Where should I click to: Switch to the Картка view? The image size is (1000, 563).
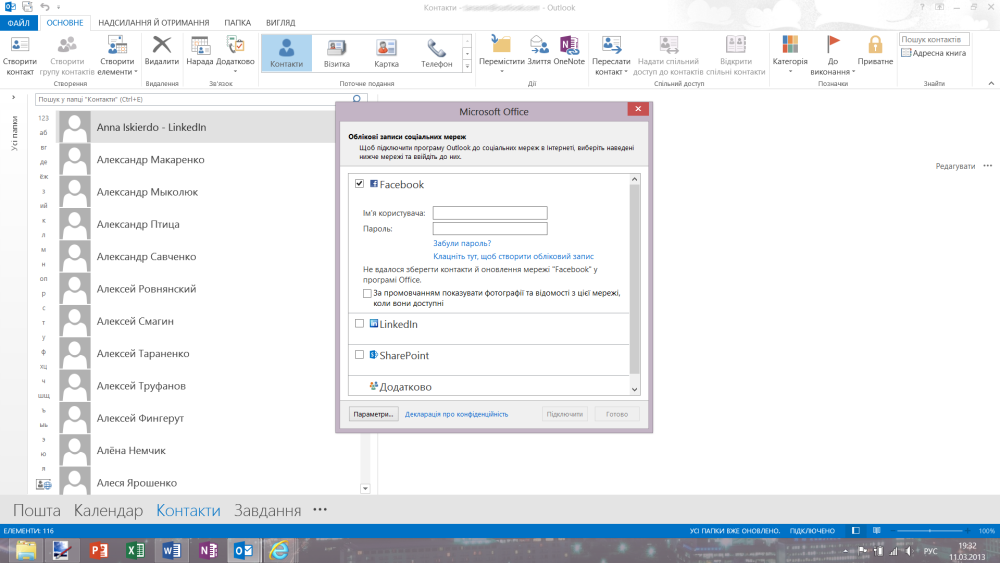[x=386, y=52]
